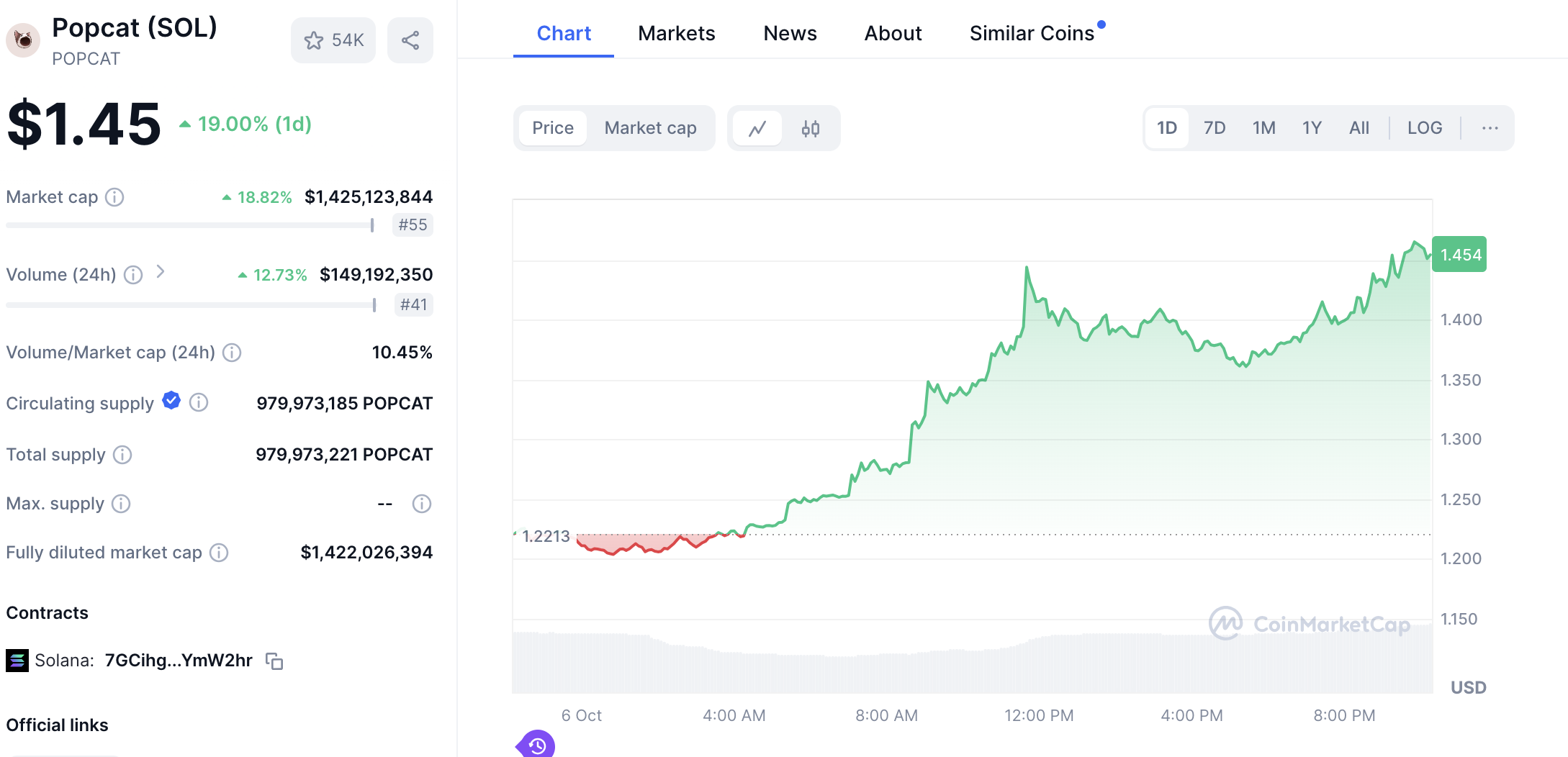Click the Market cap info icon
This screenshot has height=757, width=1568.
[114, 197]
